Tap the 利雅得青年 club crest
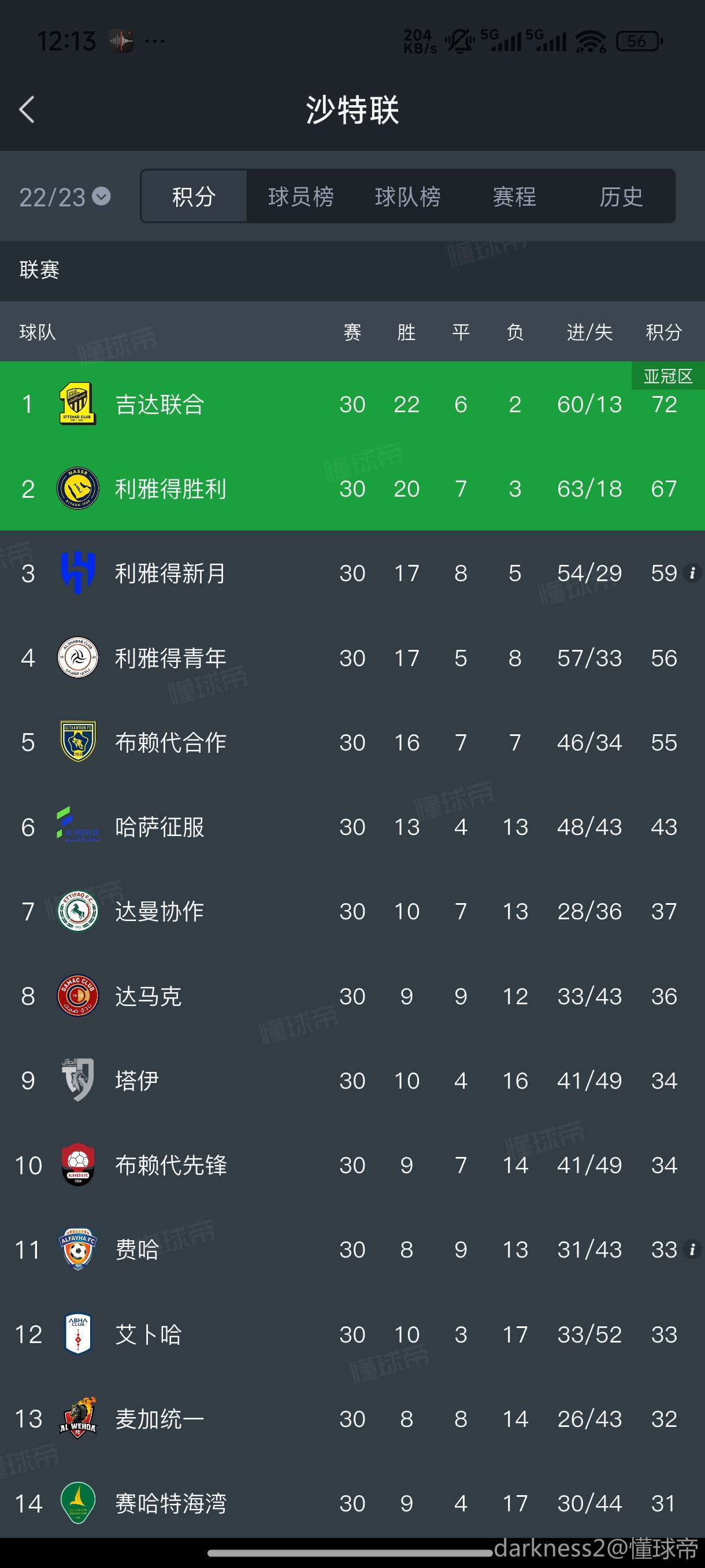The image size is (705, 1568). (x=78, y=658)
